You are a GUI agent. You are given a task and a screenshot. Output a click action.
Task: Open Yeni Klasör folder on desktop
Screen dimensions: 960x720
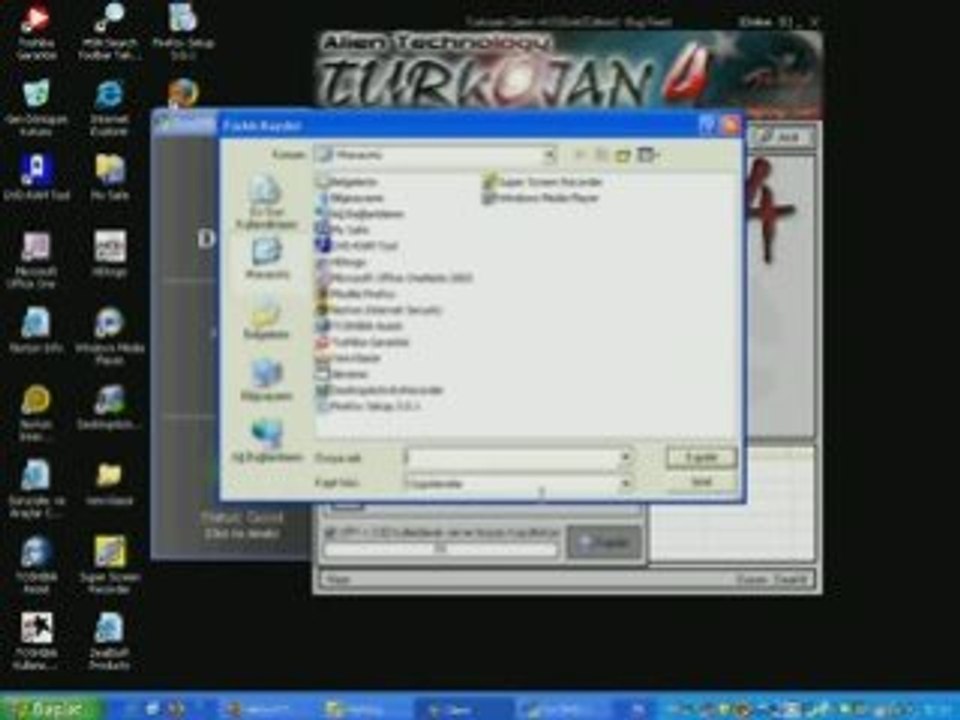[109, 484]
